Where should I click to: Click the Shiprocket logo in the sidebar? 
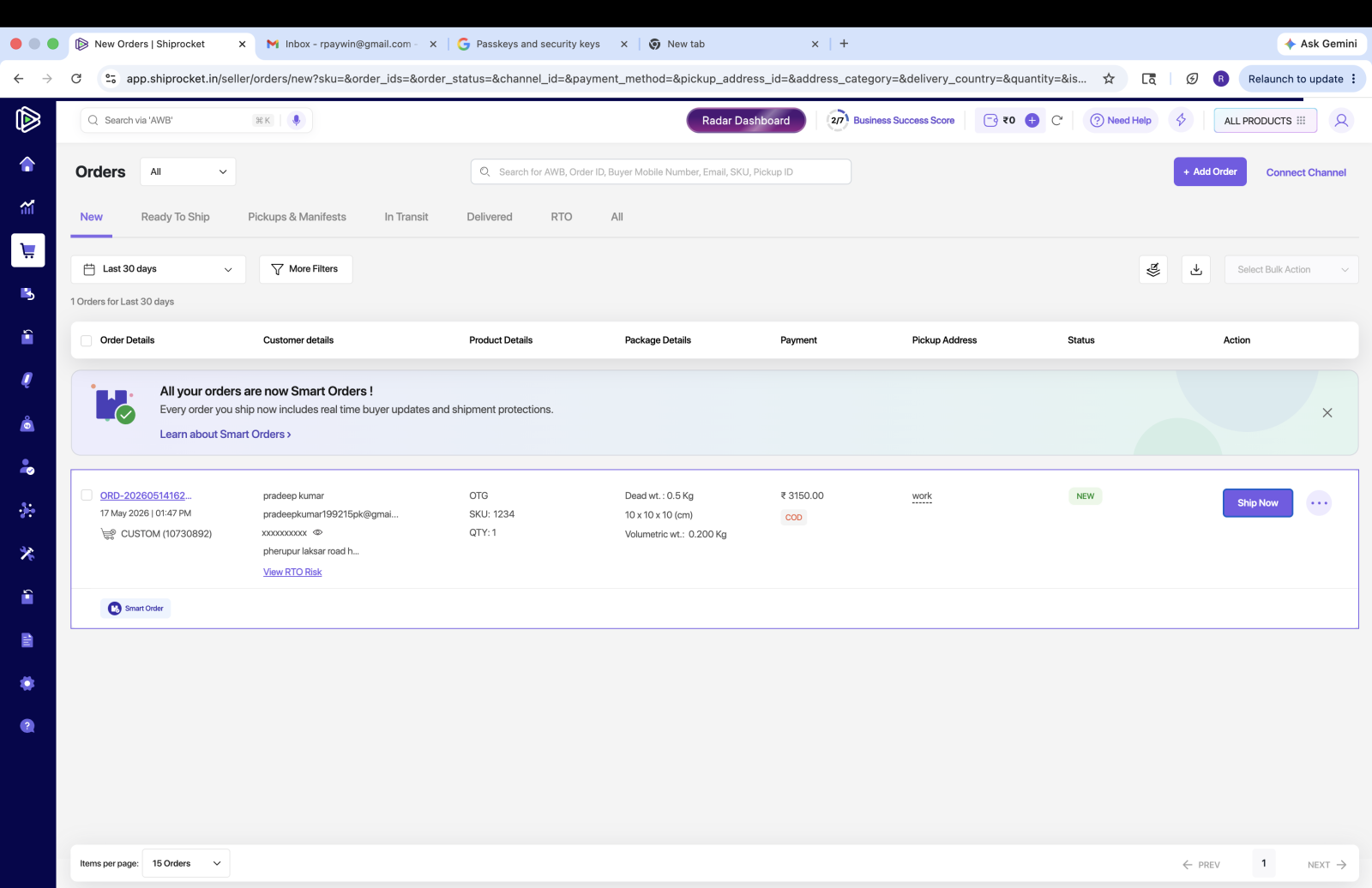pos(27,119)
